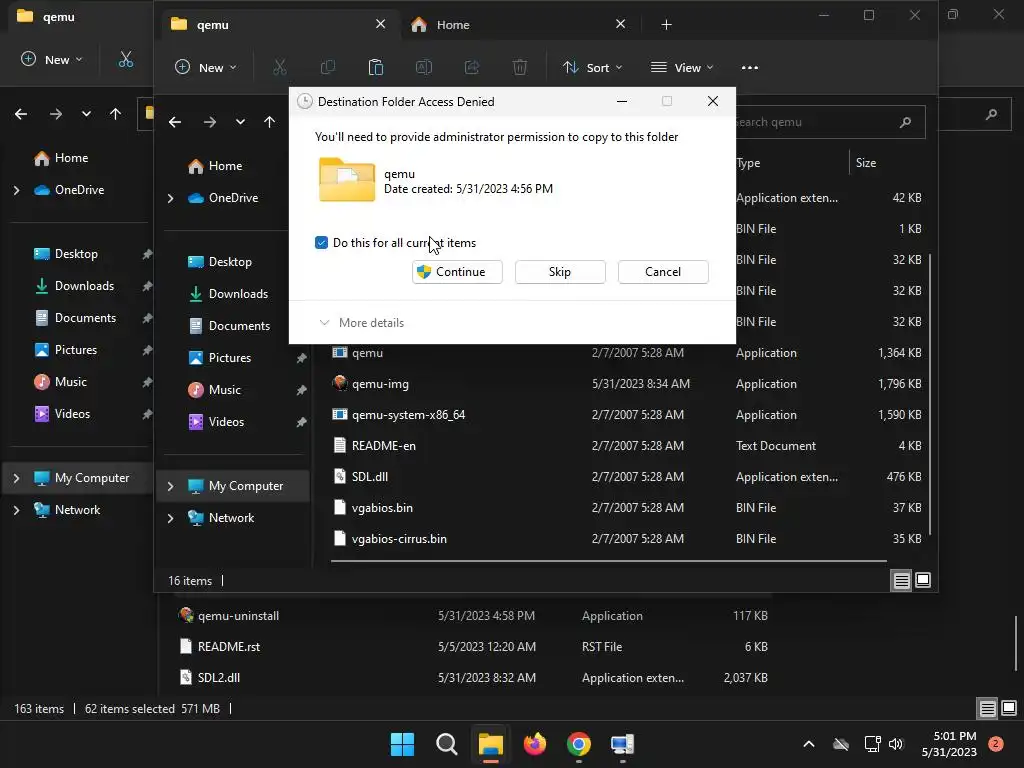Open Chrome from the taskbar
The width and height of the screenshot is (1024, 768).
[579, 744]
